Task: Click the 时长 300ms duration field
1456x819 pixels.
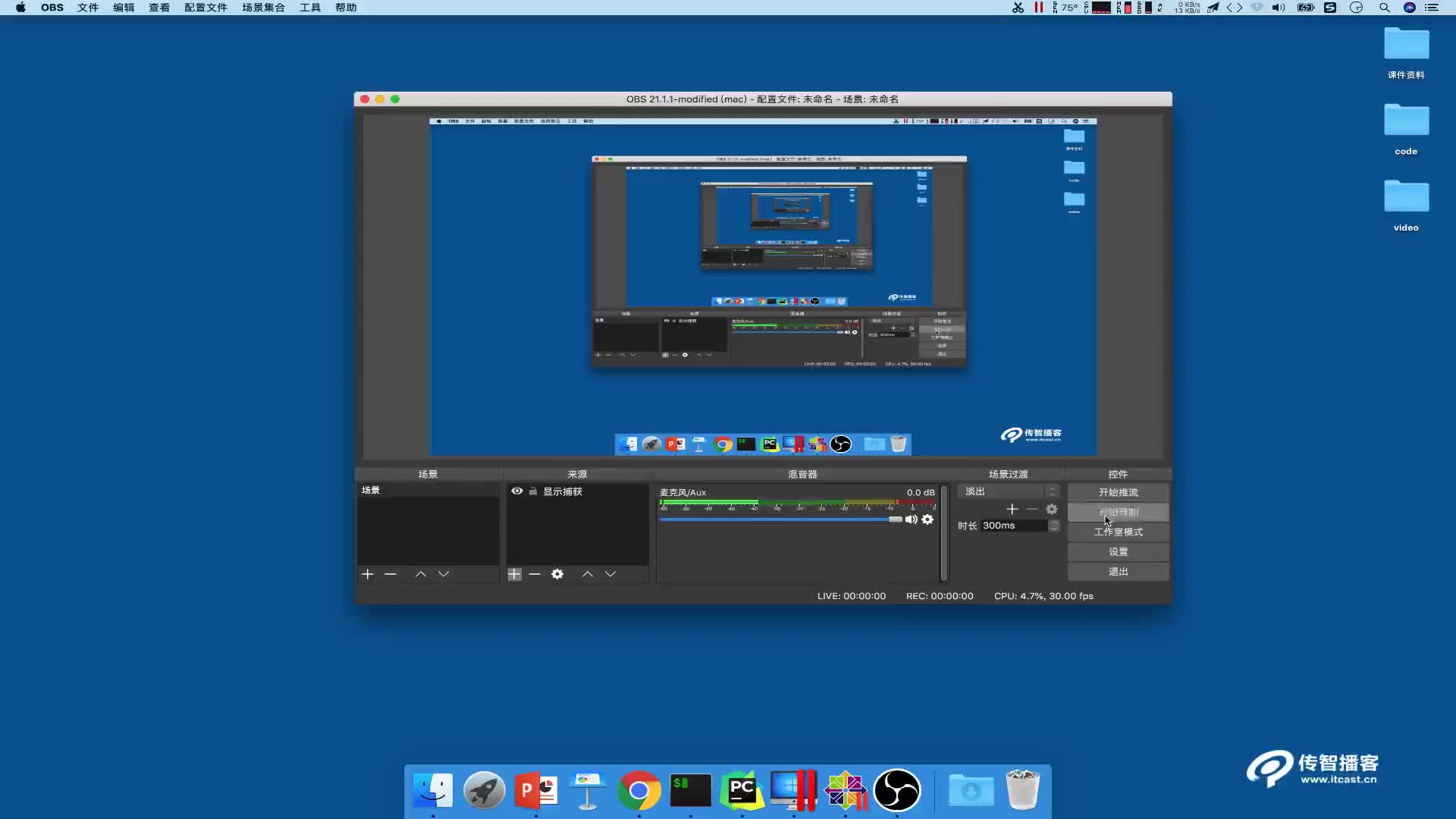Action: tap(1014, 526)
